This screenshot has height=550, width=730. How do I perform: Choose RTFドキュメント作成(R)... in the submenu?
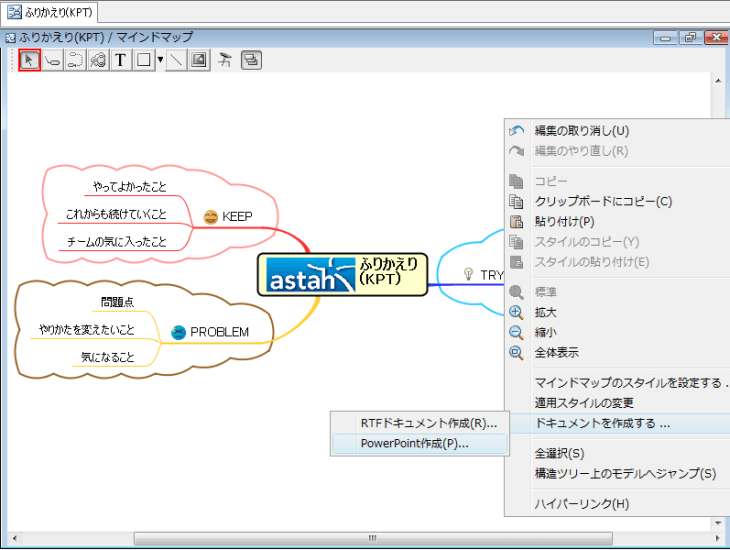[429, 423]
